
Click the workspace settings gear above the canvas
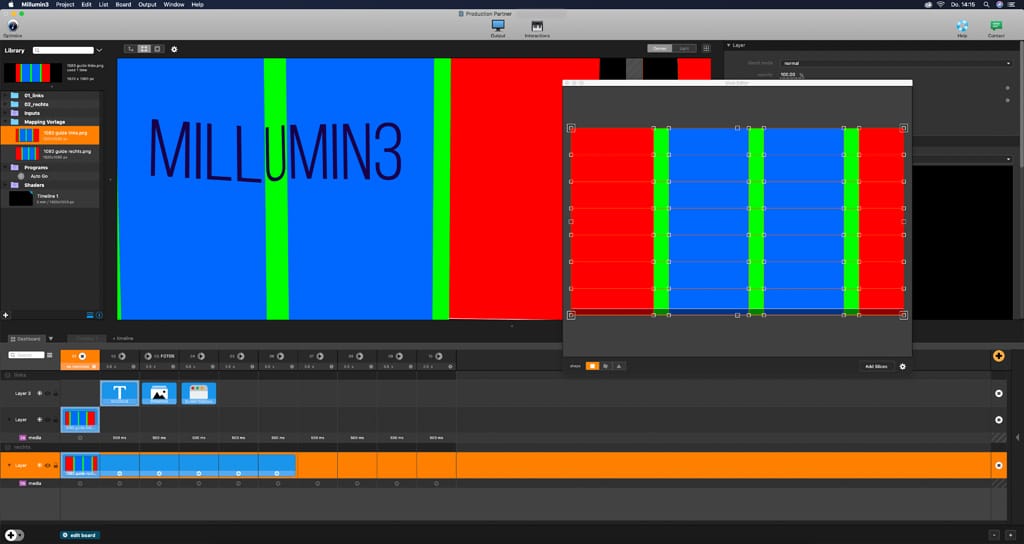point(174,49)
